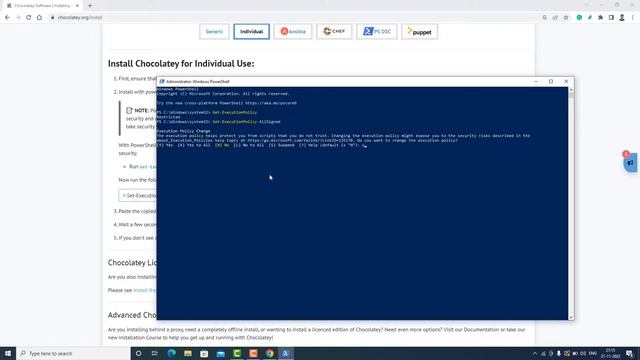Bookmark this page with the star icon
The width and height of the screenshot is (640, 360).
pyautogui.click(x=566, y=18)
